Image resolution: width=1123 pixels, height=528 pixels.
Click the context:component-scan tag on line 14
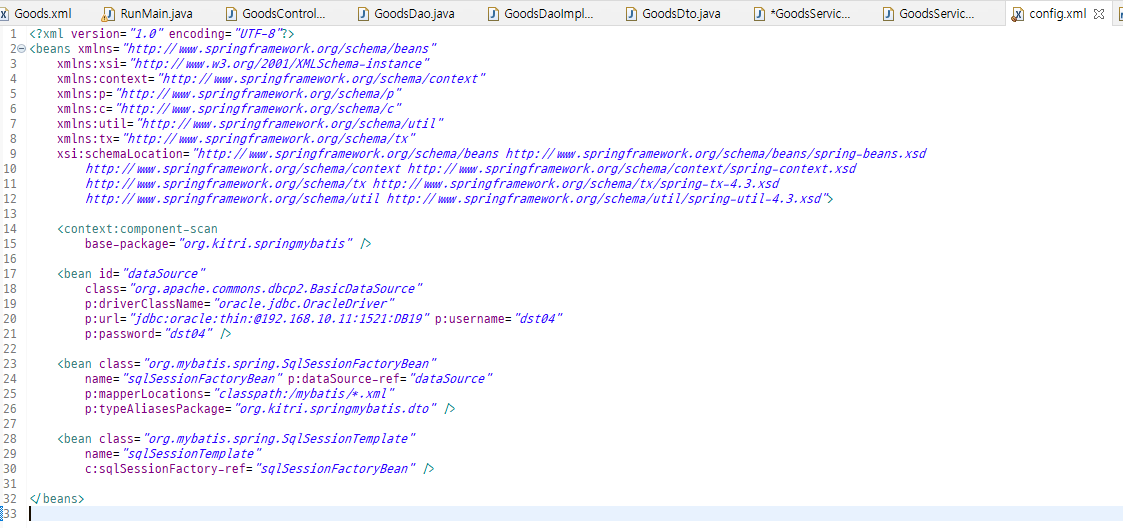point(138,229)
